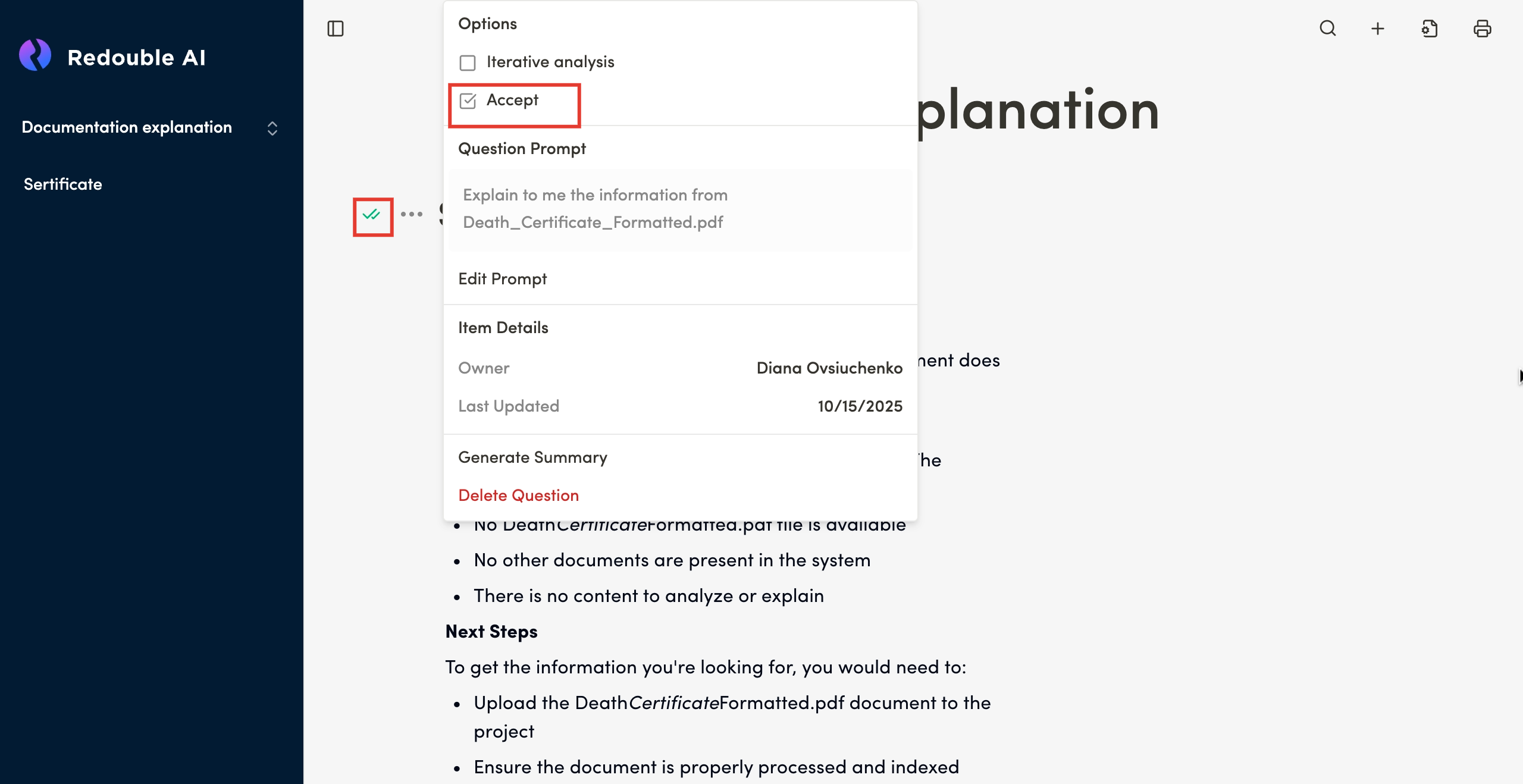Click the up-down chevron beside project name

(x=272, y=128)
